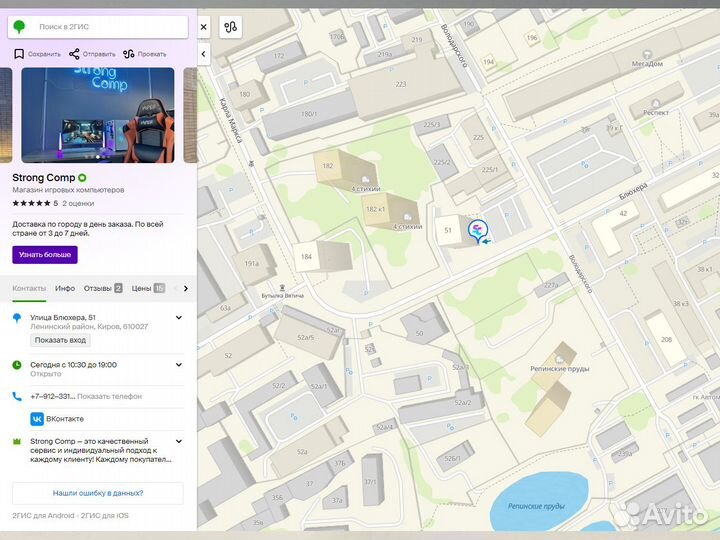This screenshot has height=540, width=720.
Task: Click the 'МегаДом' map place icon
Action: (x=647, y=55)
